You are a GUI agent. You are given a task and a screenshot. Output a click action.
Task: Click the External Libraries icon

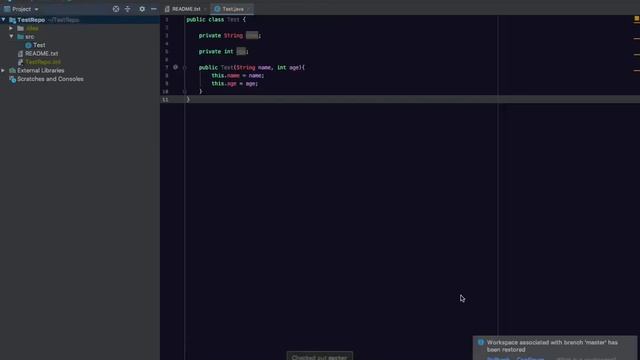point(13,71)
